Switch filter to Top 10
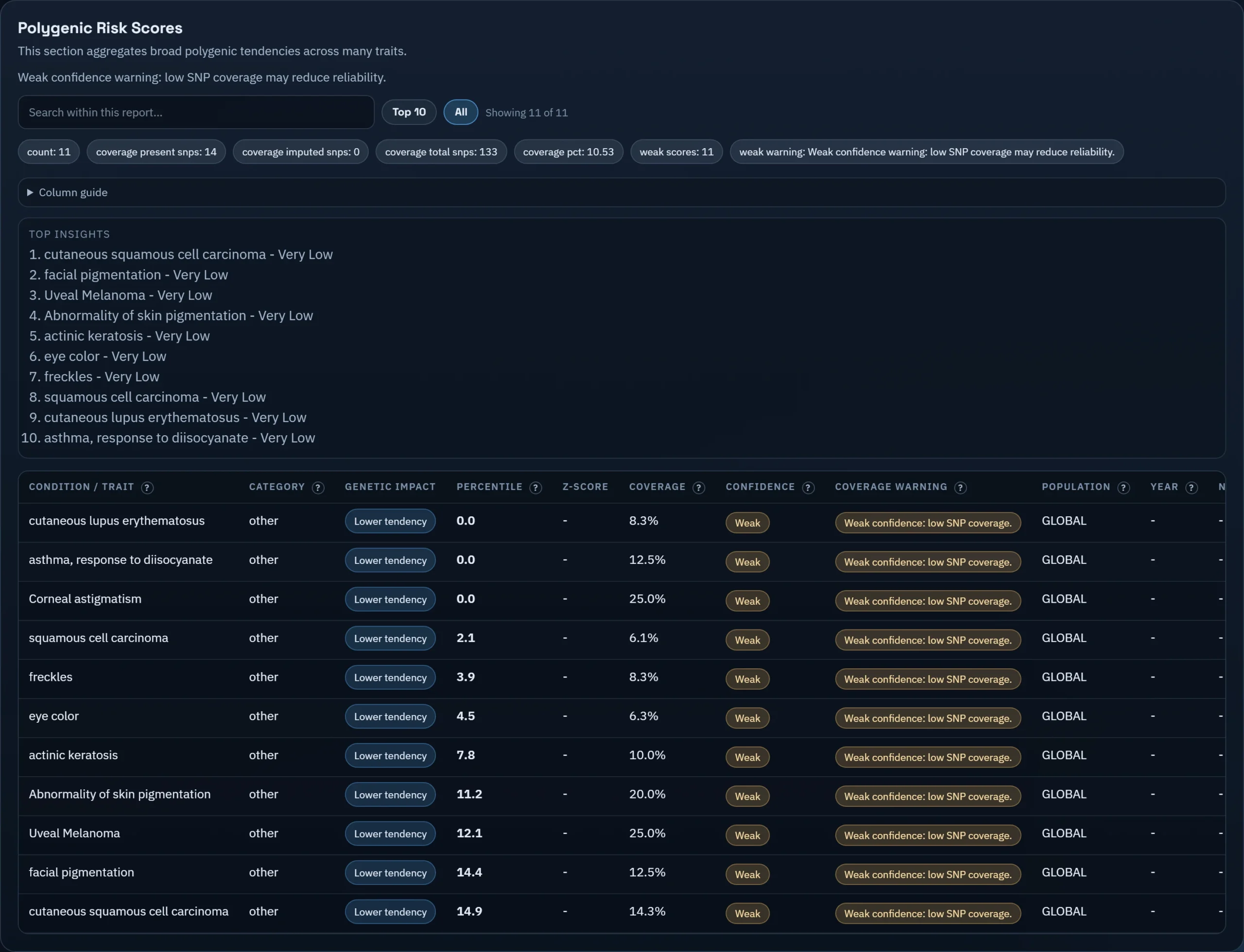The width and height of the screenshot is (1244, 952). coord(408,112)
